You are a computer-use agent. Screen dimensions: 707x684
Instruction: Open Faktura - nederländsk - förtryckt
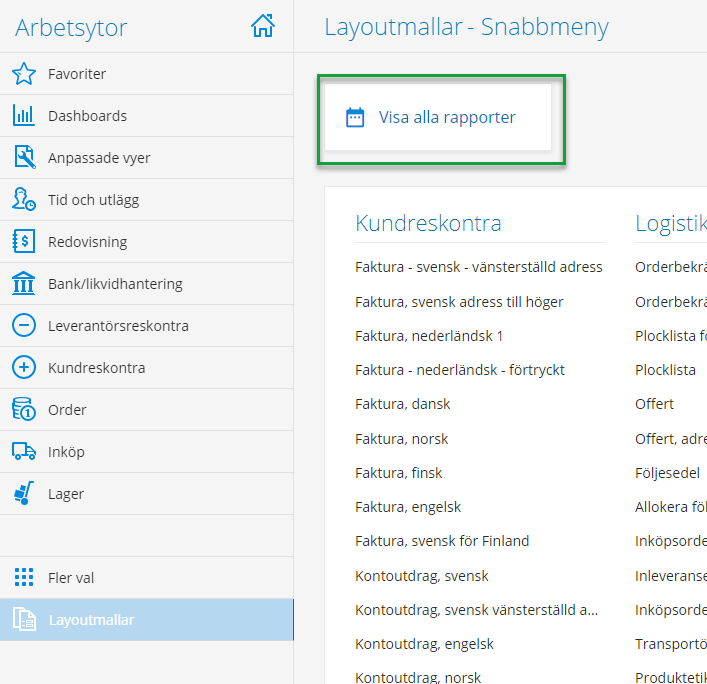click(x=459, y=370)
